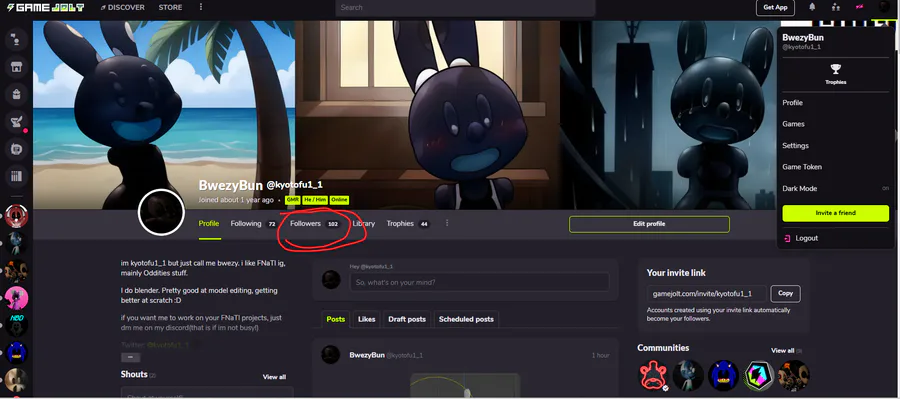Switch to the Draft posts tab
Screen dimensions: 900x399
[x=407, y=319]
